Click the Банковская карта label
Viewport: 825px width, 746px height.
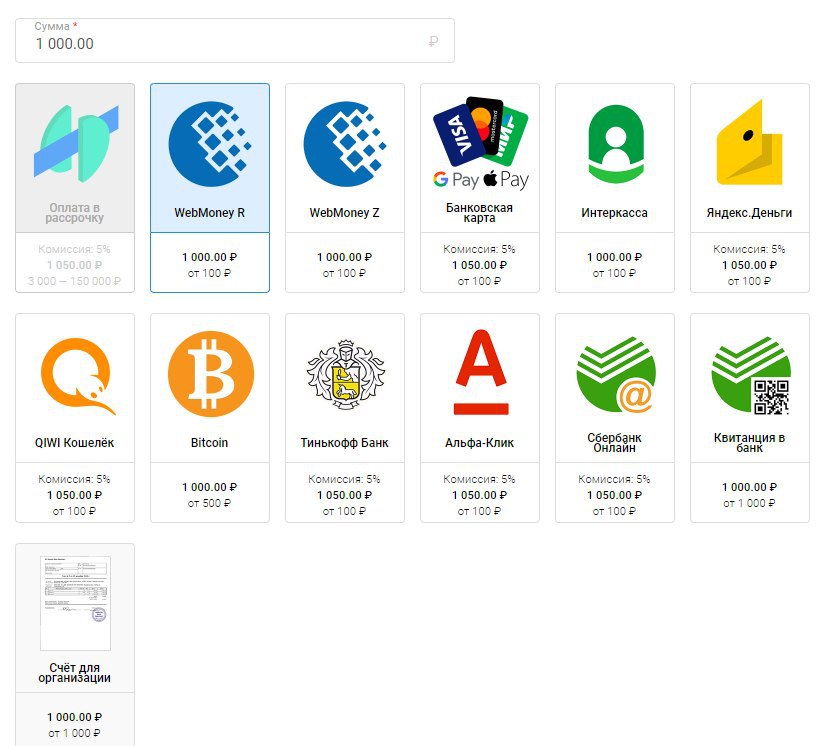pos(479,213)
